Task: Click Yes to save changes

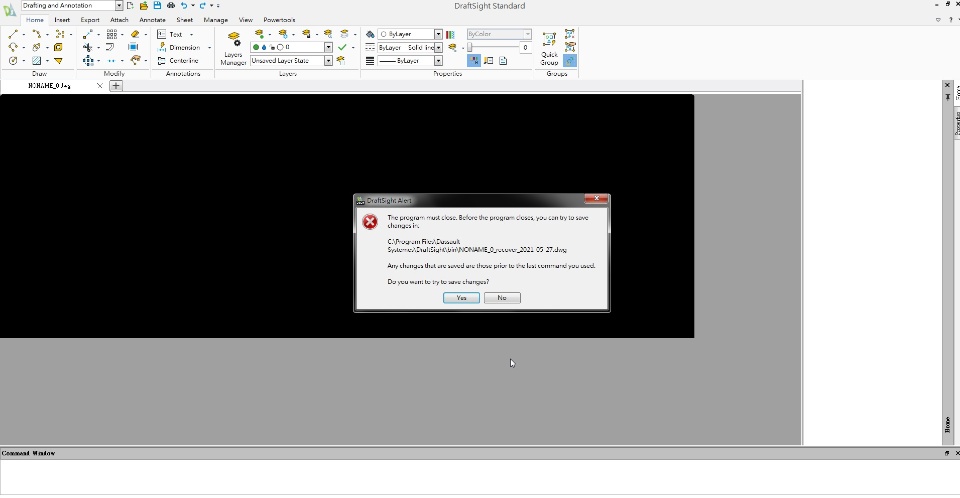Action: 461,298
